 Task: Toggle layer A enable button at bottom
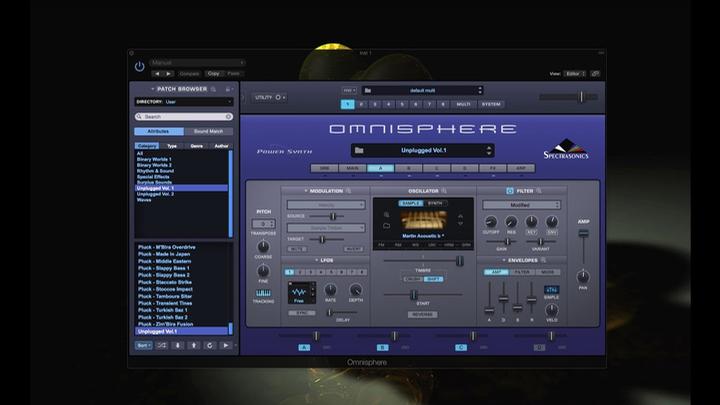coord(304,348)
